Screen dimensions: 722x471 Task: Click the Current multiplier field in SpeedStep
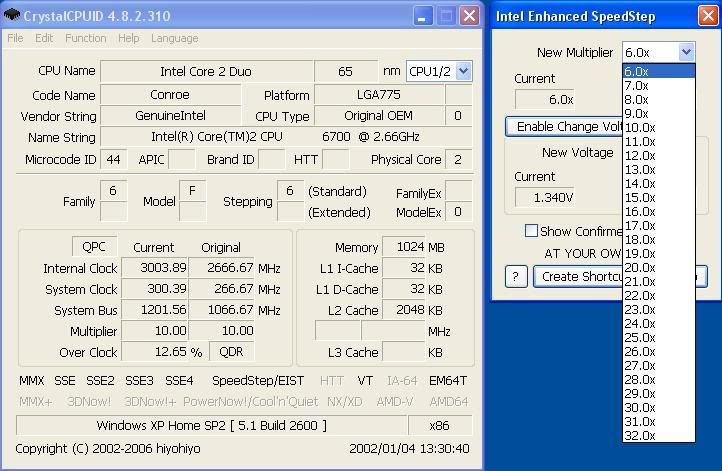[544, 99]
